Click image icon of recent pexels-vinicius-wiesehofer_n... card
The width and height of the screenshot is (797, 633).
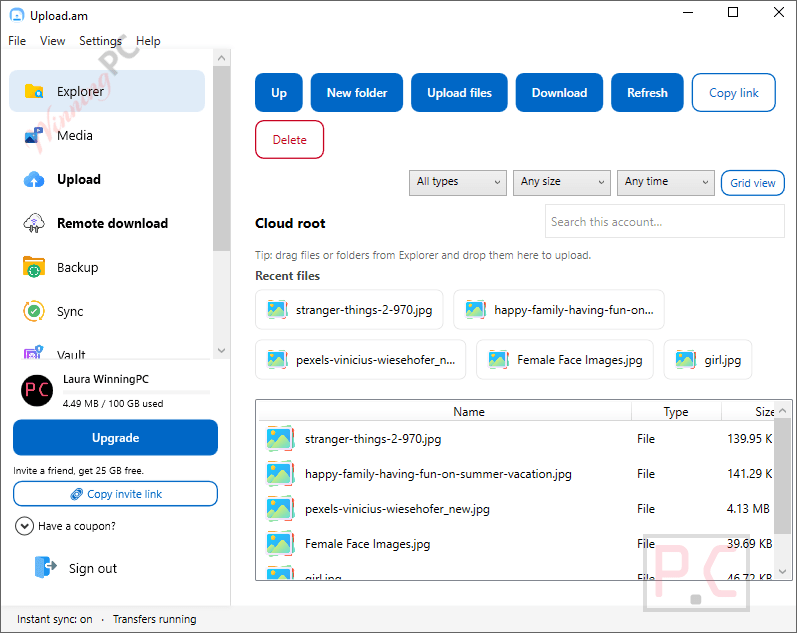(x=278, y=359)
